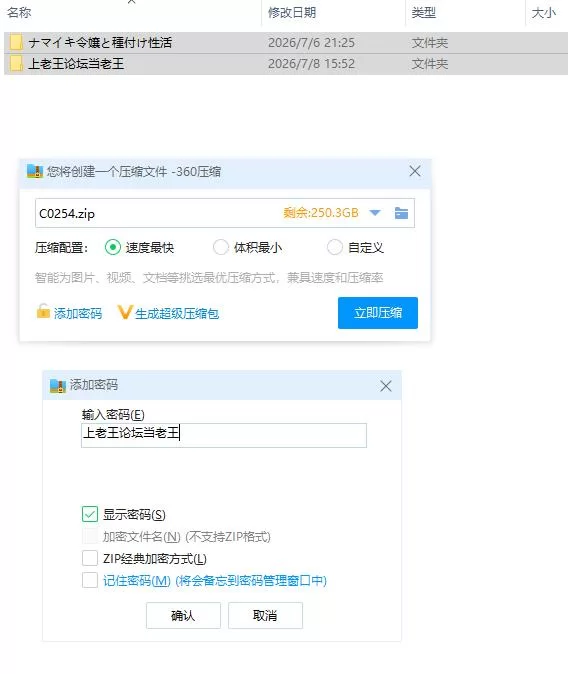Image resolution: width=569 pixels, height=674 pixels.
Task: Click the V icon for 生成超级压缩包
Action: [x=124, y=312]
